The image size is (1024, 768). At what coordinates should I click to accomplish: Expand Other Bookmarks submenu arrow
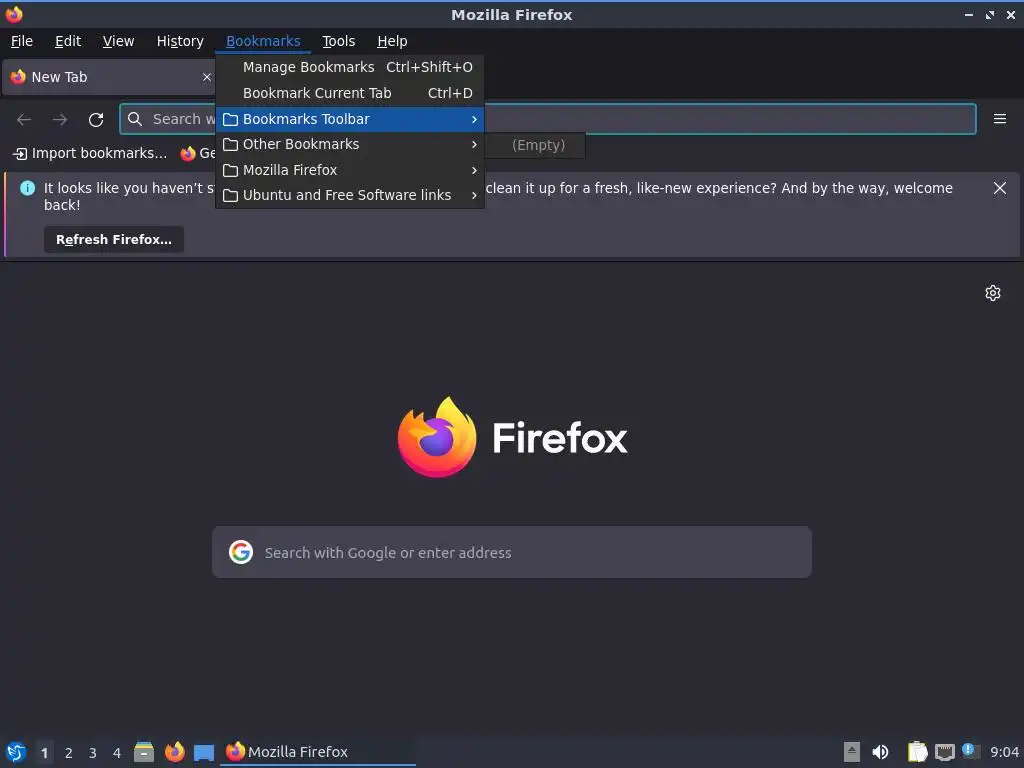pyautogui.click(x=474, y=144)
